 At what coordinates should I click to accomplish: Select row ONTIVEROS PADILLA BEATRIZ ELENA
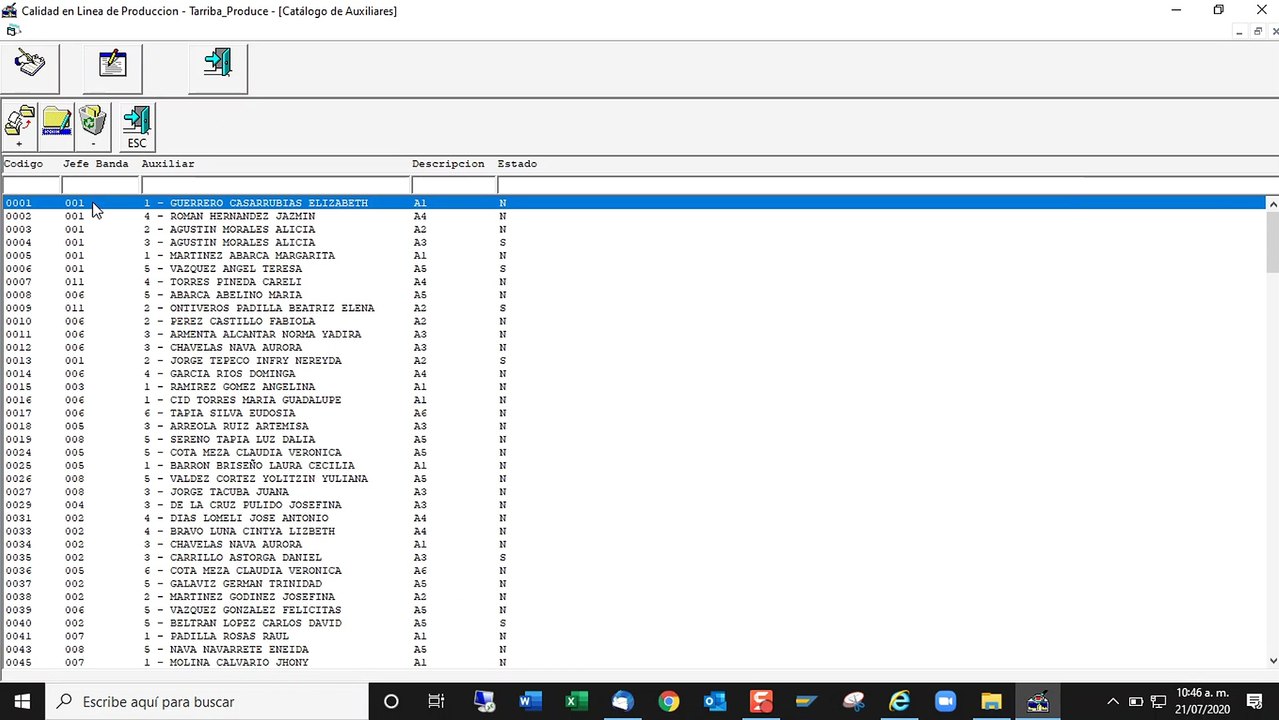click(634, 308)
